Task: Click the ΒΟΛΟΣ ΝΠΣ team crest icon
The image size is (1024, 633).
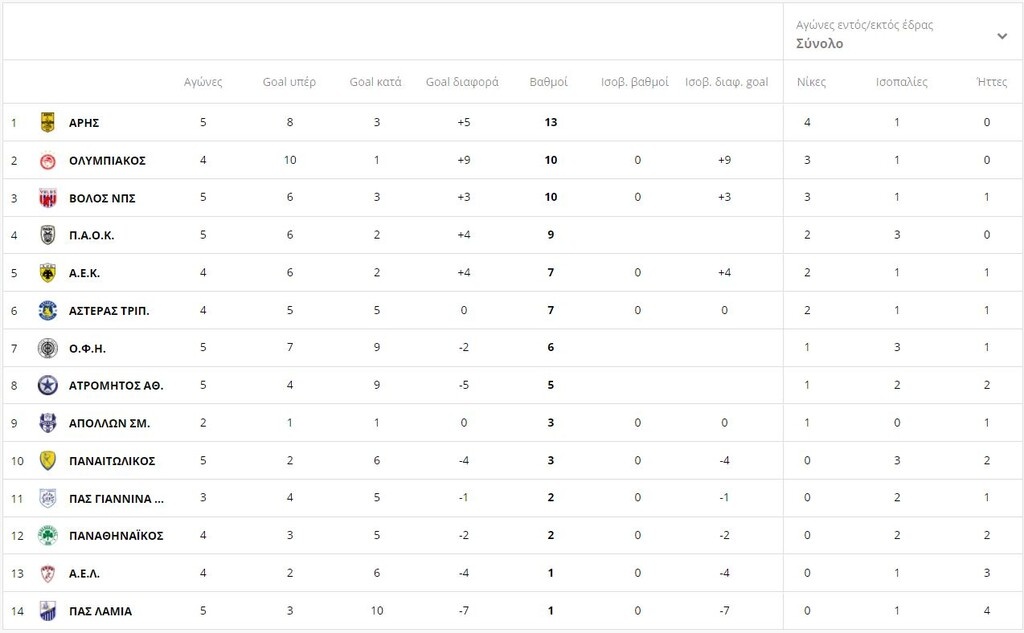Action: pyautogui.click(x=47, y=198)
